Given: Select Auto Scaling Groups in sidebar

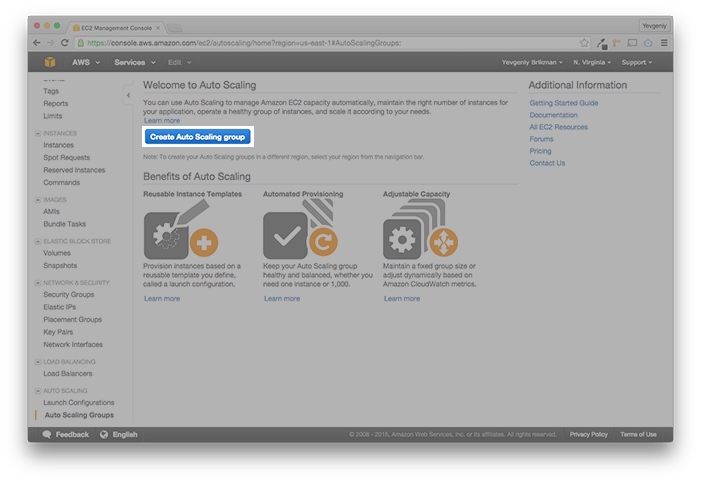Looking at the screenshot, I should 79,415.
